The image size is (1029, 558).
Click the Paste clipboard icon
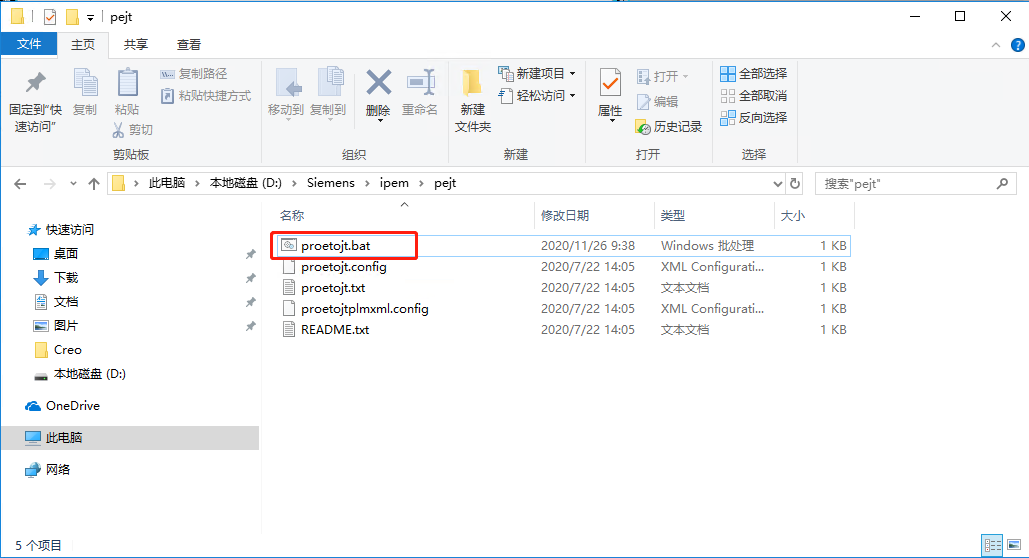127,83
